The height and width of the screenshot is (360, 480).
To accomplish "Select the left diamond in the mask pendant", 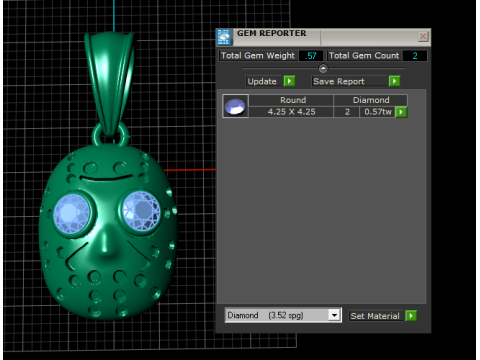I will point(71,213).
